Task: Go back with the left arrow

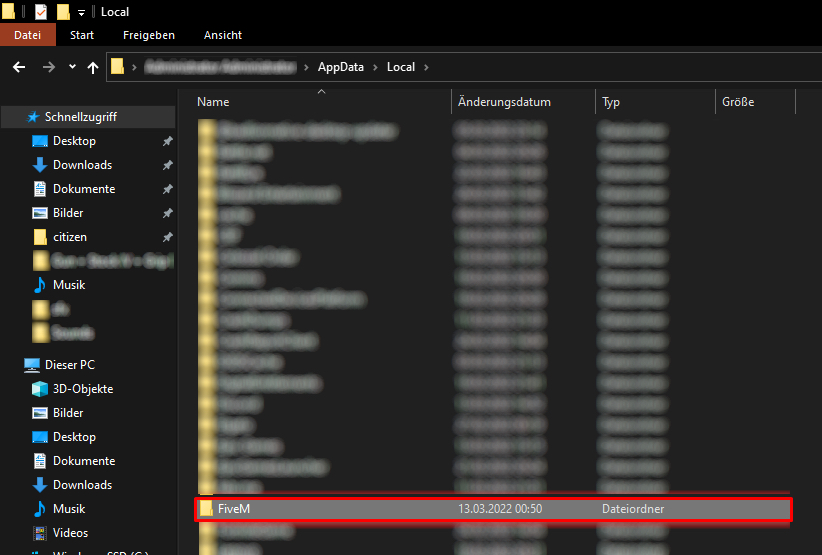Action: point(19,67)
